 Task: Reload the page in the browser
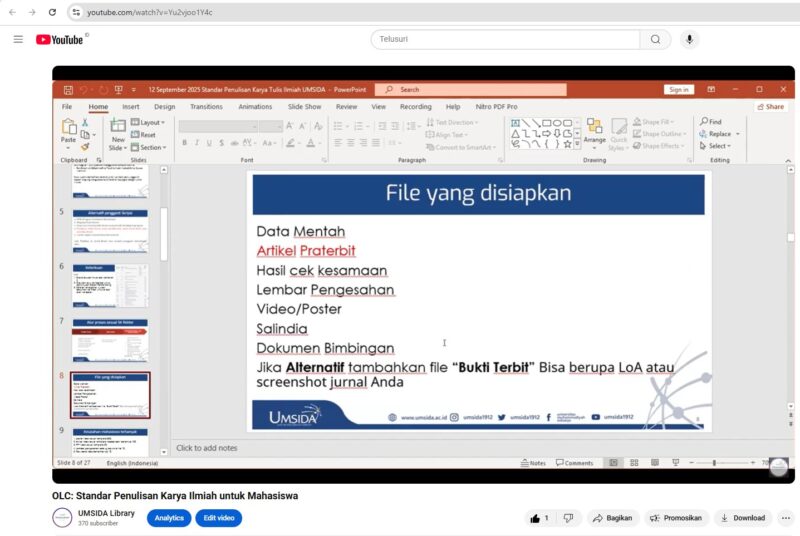[51, 12]
